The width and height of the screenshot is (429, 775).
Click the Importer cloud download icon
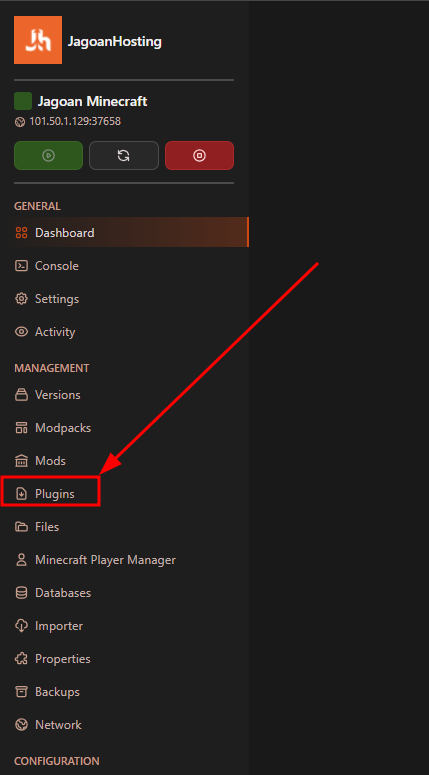coord(21,626)
